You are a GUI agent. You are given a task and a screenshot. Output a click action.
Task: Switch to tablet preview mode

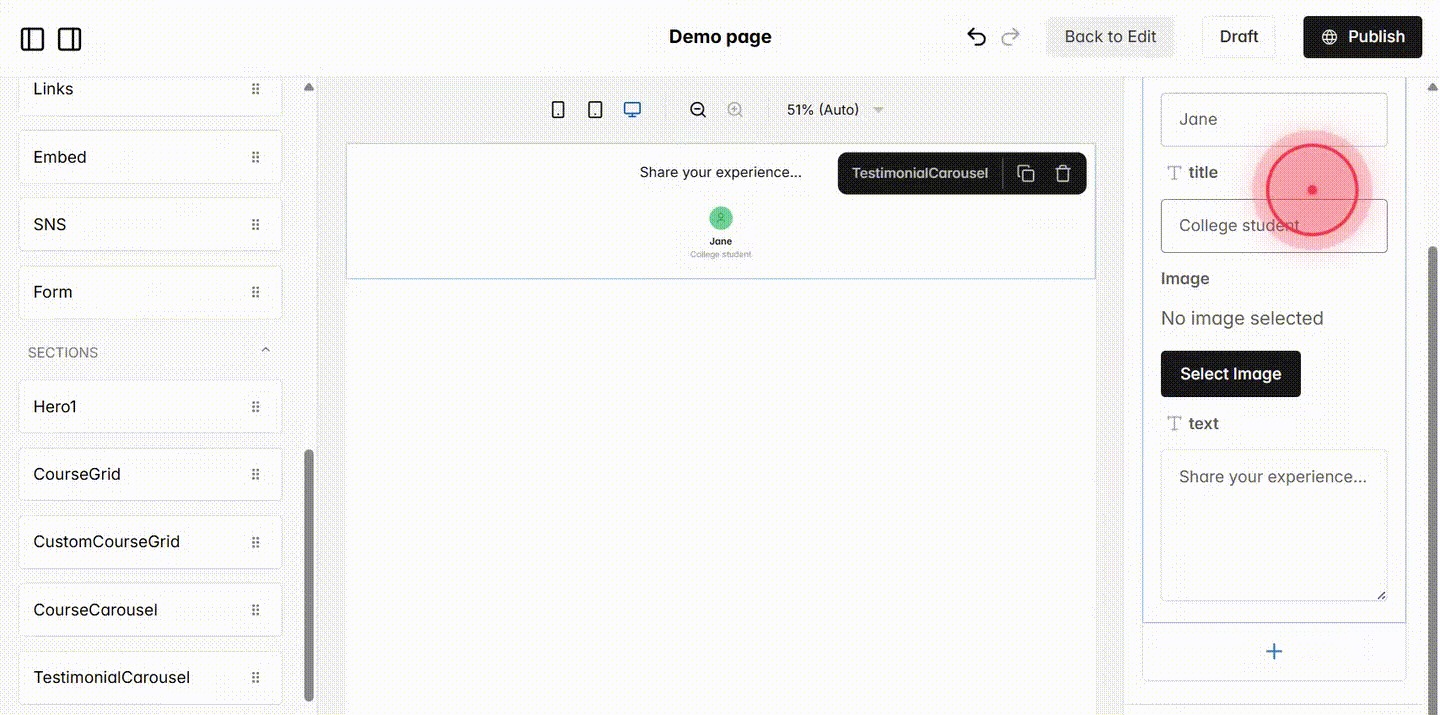pos(595,109)
